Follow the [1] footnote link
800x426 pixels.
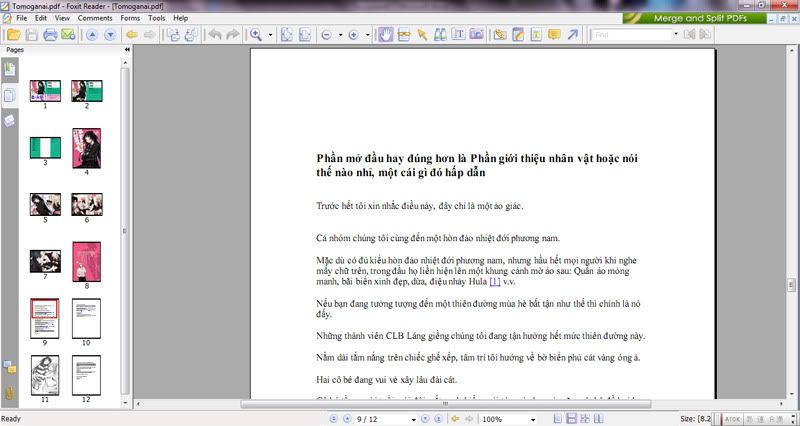pos(494,282)
